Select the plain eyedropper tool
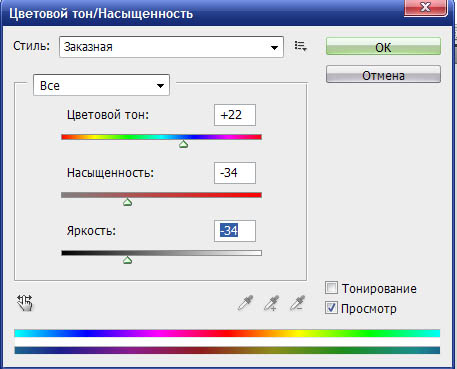Screen dimensions: 457x369 click(x=246, y=303)
